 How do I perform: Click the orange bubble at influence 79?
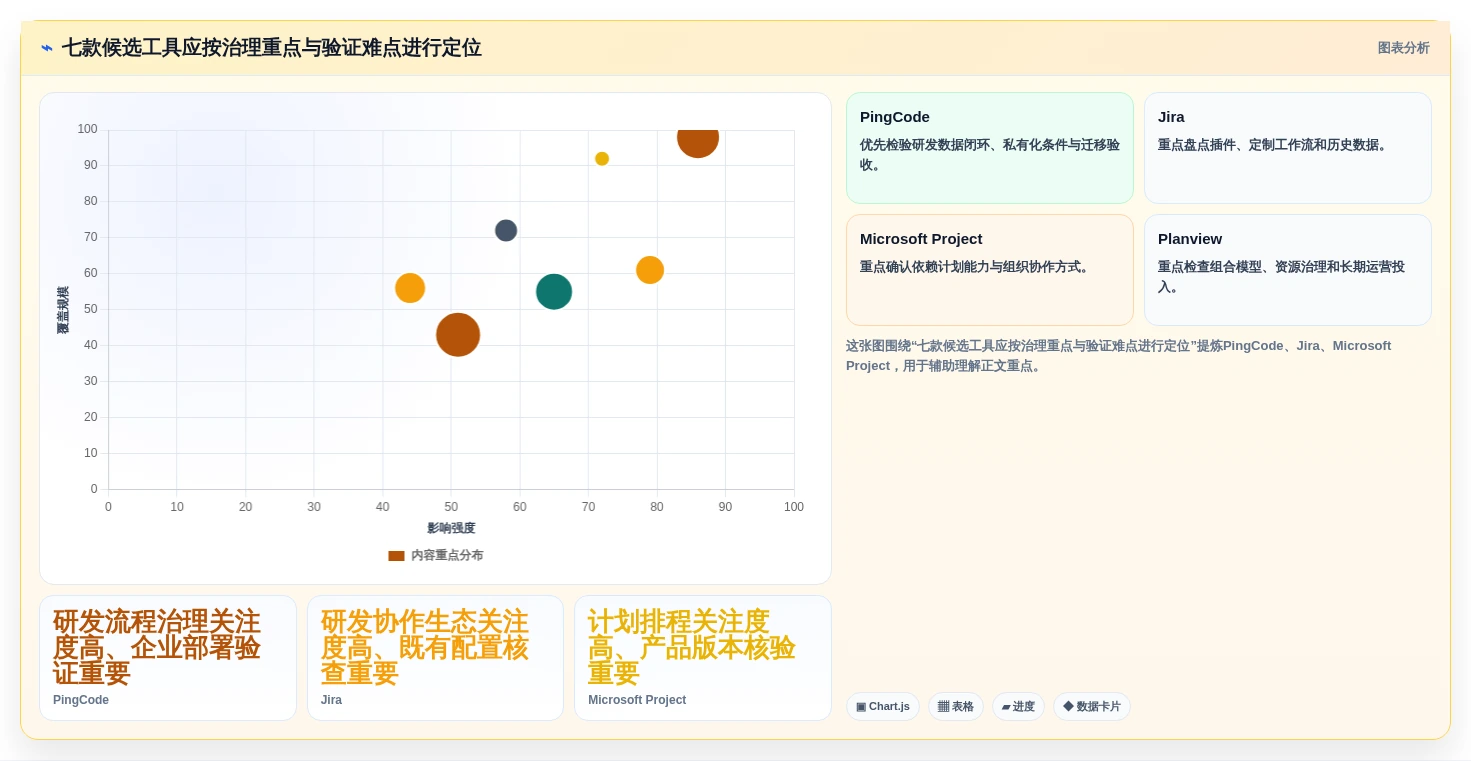[x=650, y=270]
